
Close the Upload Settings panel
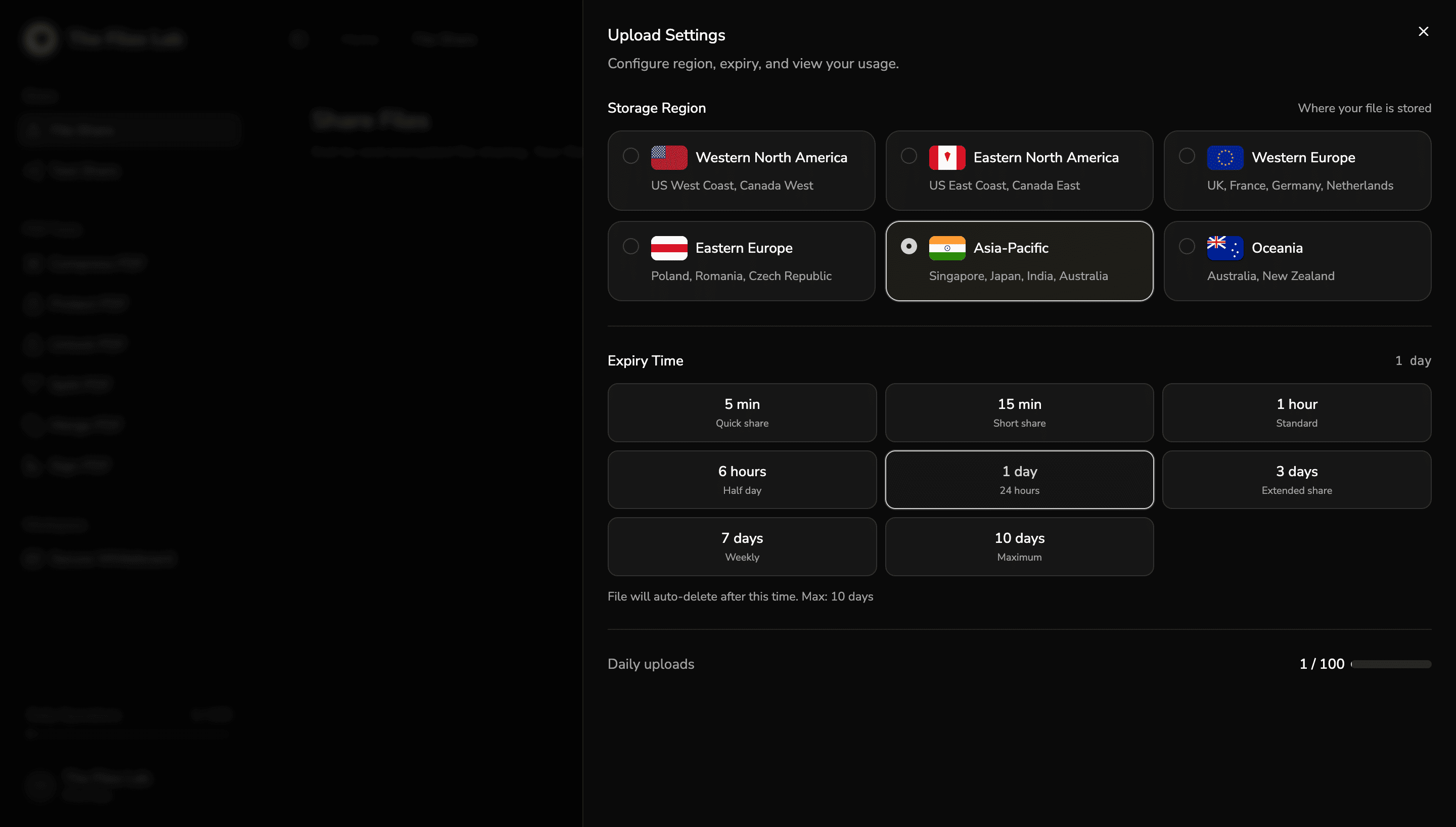(x=1424, y=31)
